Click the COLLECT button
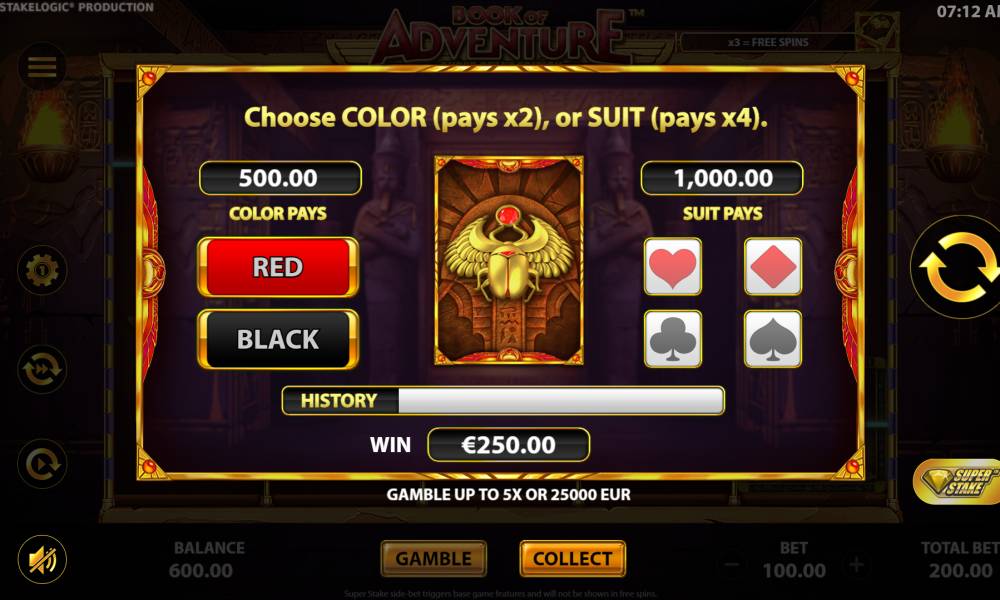The height and width of the screenshot is (600, 1000). point(573,559)
